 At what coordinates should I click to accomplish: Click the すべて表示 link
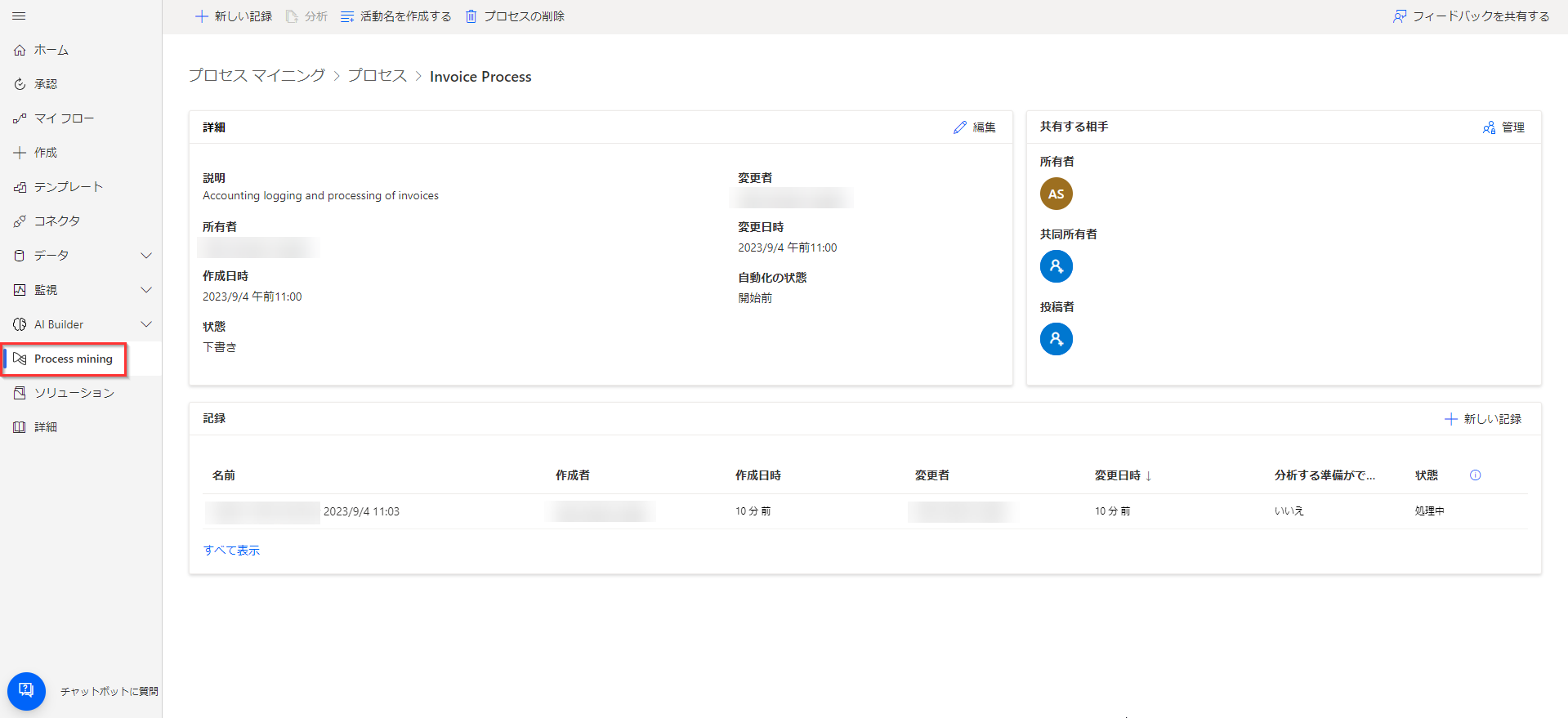coord(231,551)
